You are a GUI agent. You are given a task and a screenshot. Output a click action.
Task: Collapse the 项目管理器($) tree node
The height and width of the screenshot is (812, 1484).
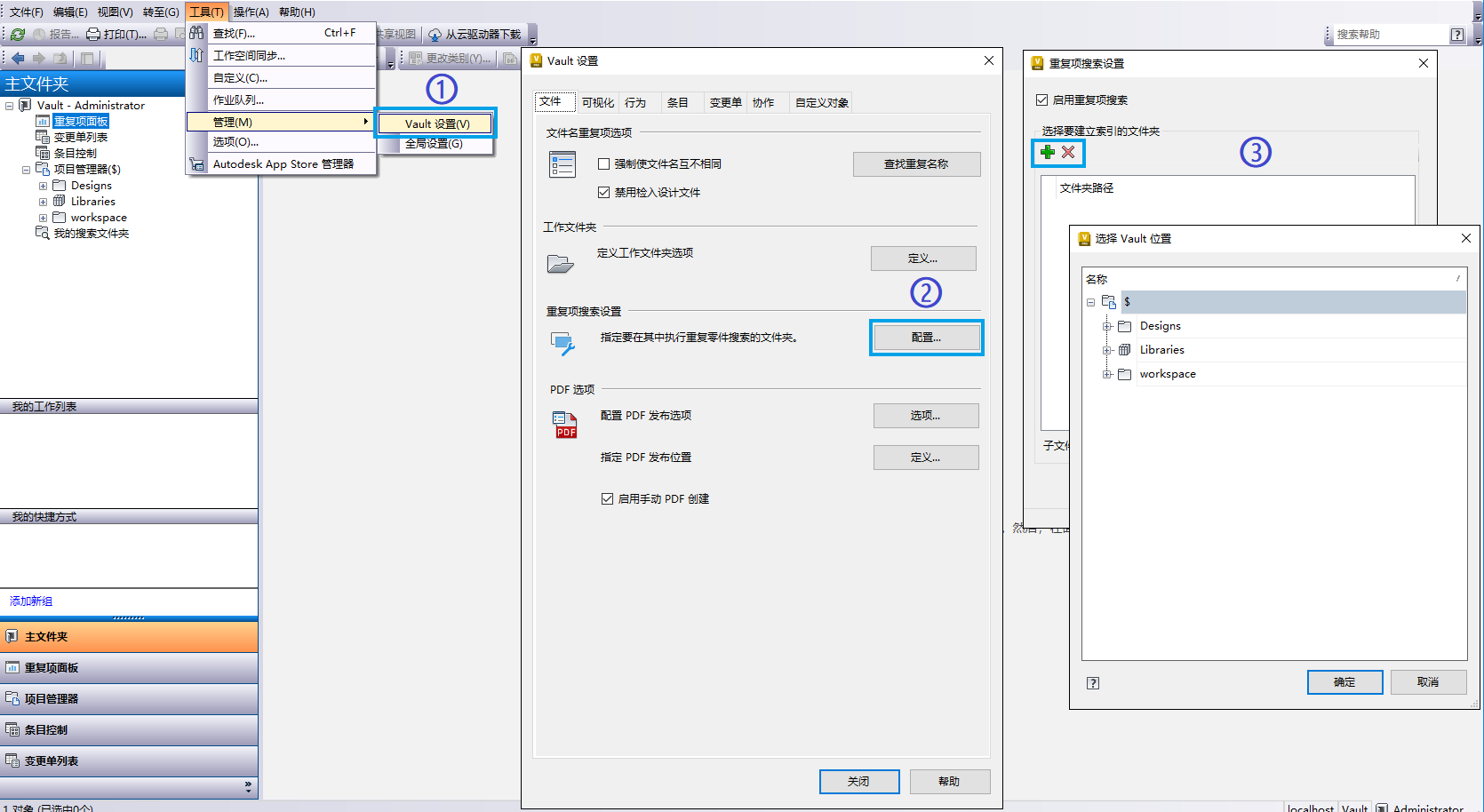coord(27,170)
